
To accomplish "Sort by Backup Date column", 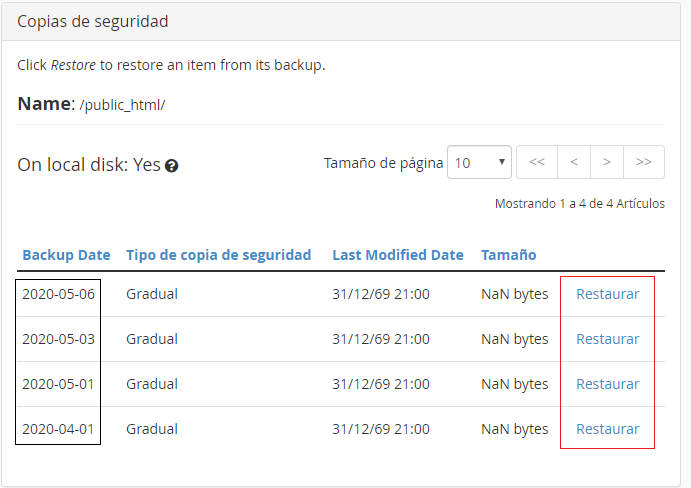I will [x=66, y=255].
